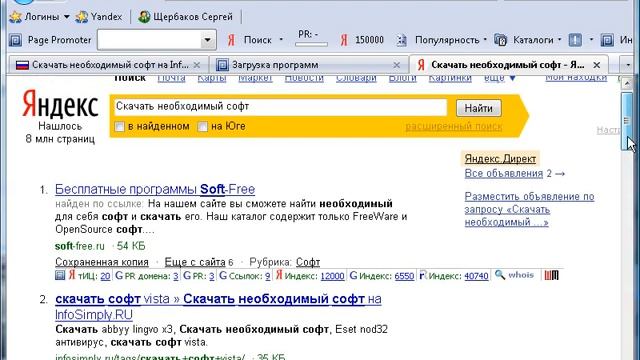
Task: Click the Найти search button
Action: coord(478,108)
